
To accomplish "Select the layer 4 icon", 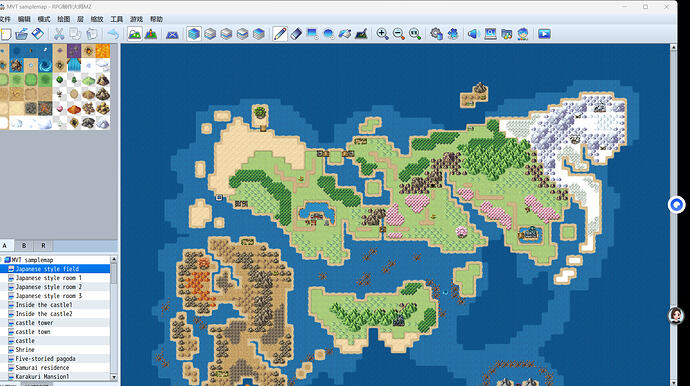I will click(x=259, y=34).
